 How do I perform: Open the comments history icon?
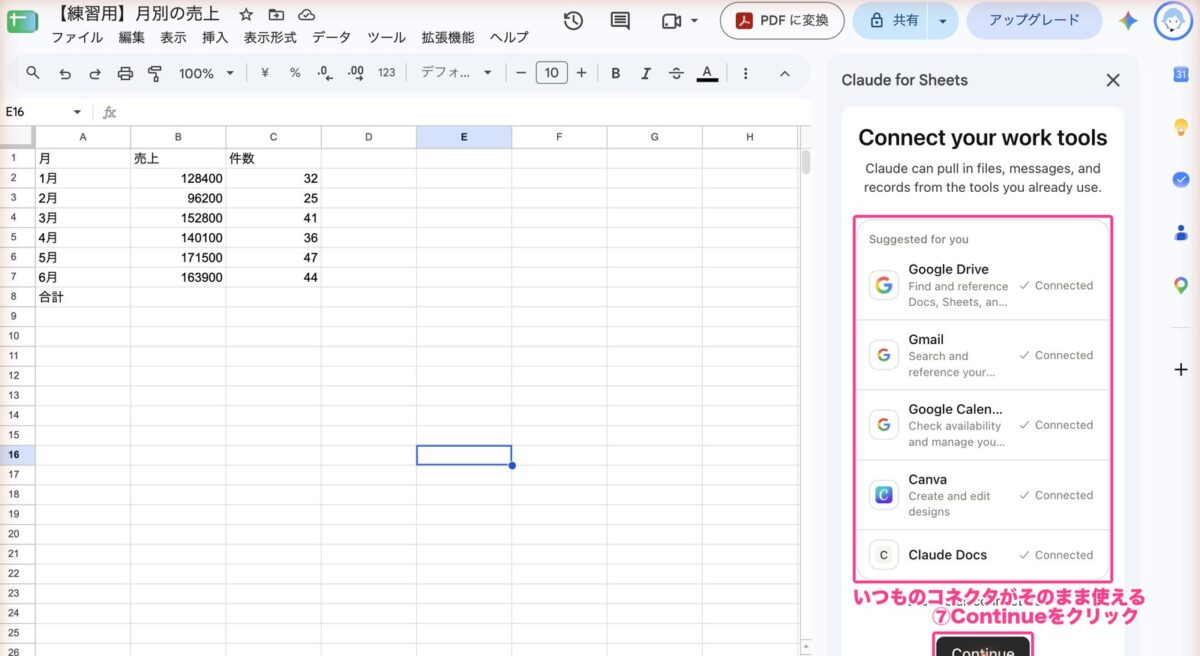pos(620,21)
